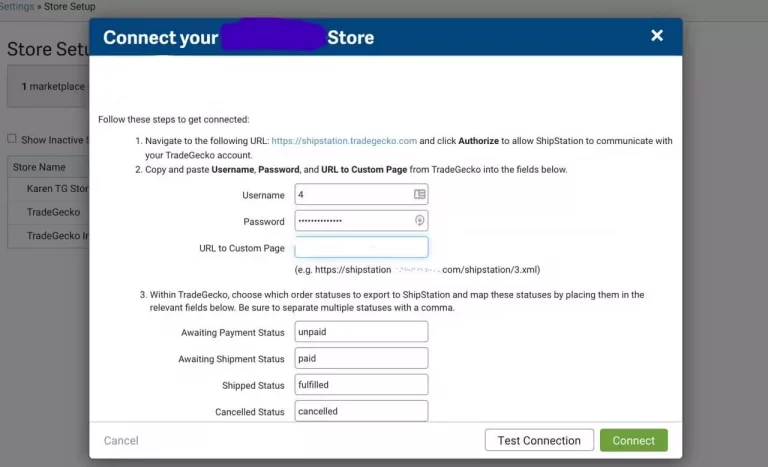The image size is (768, 467).
Task: Click the Test Connection button
Action: 539,440
